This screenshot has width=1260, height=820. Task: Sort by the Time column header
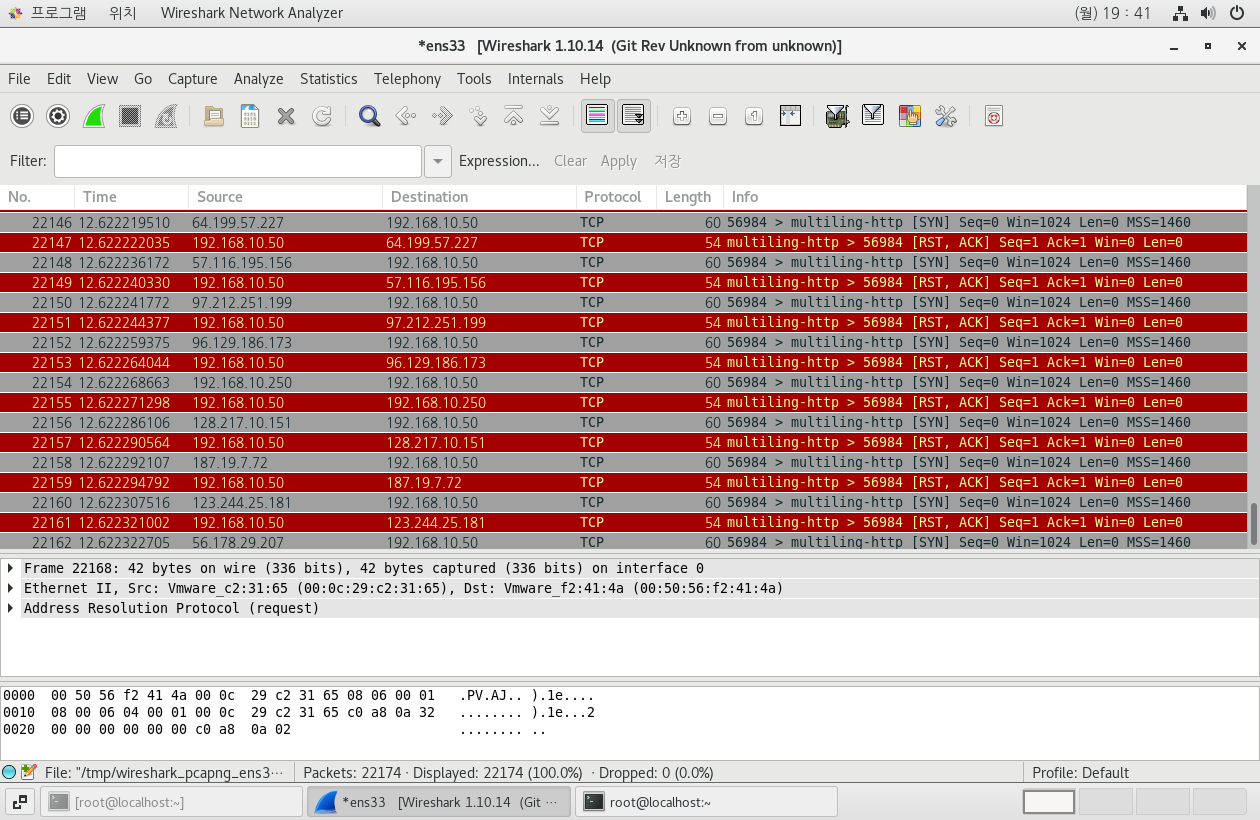(131, 197)
